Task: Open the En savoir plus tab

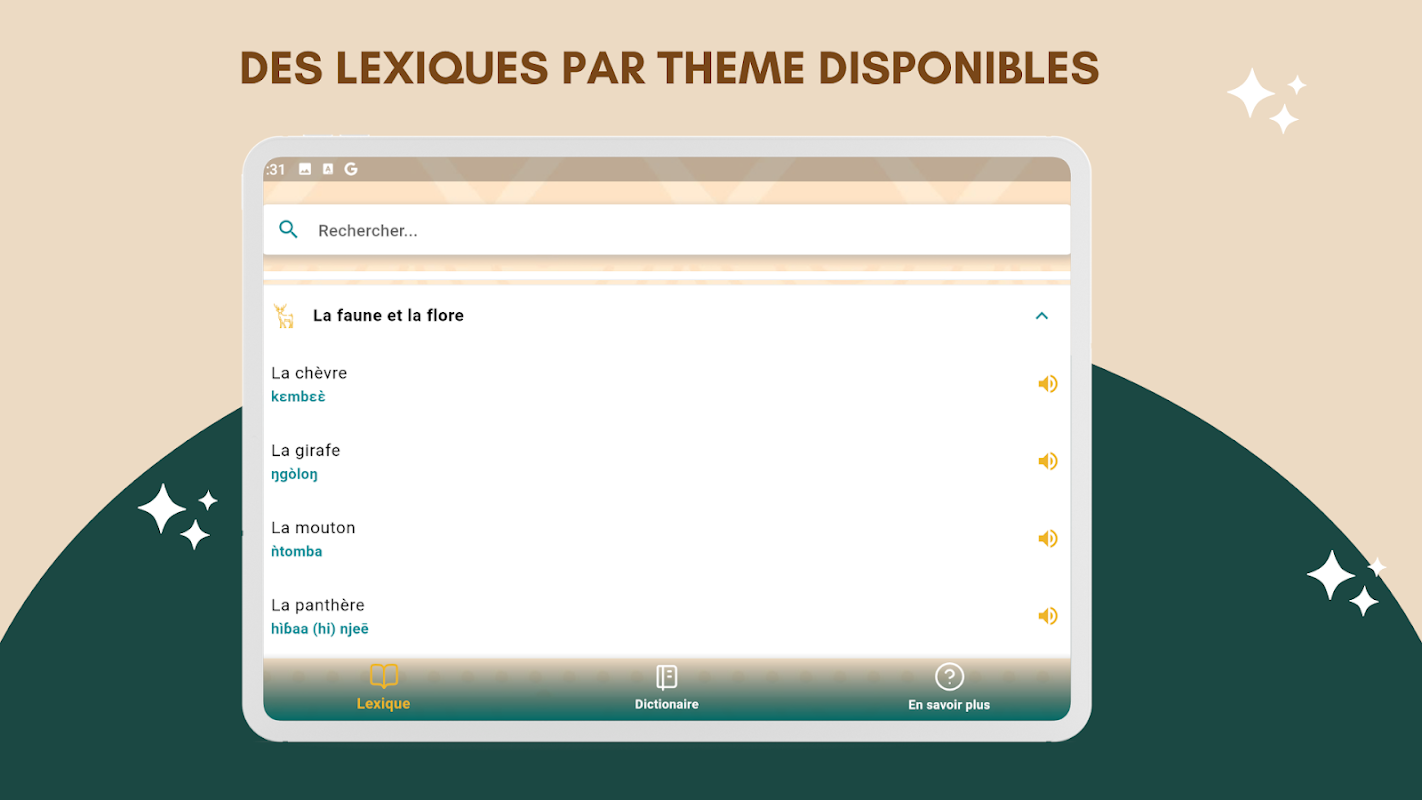Action: pos(949,688)
